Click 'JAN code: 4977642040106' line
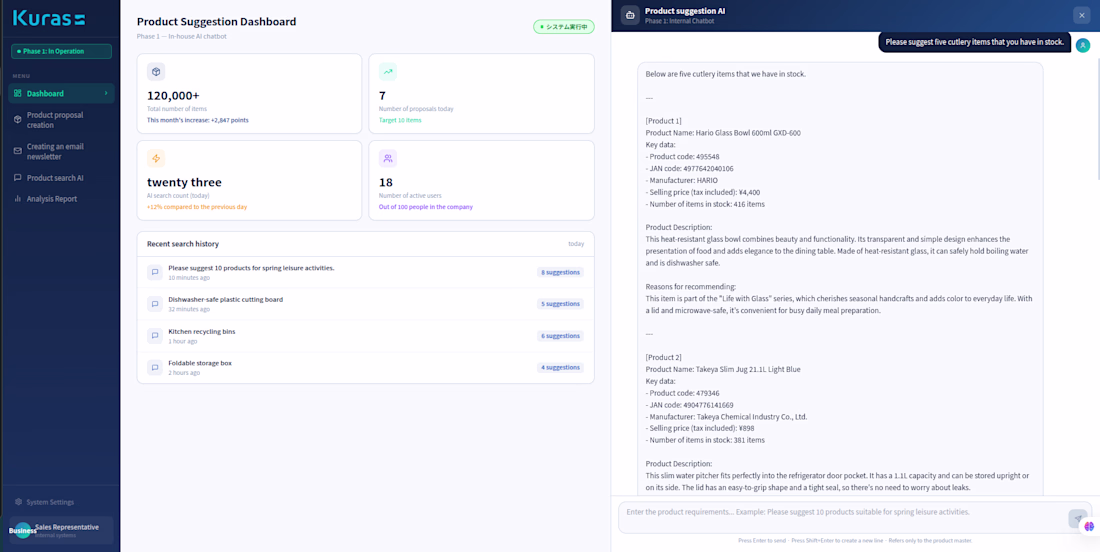1100x552 pixels. coord(690,168)
